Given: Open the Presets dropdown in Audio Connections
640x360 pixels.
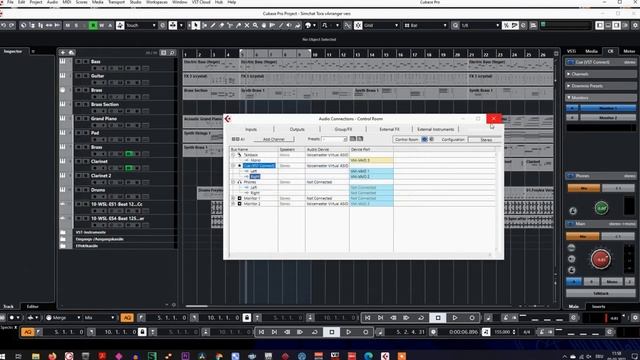Looking at the screenshot, I should click(334, 139).
